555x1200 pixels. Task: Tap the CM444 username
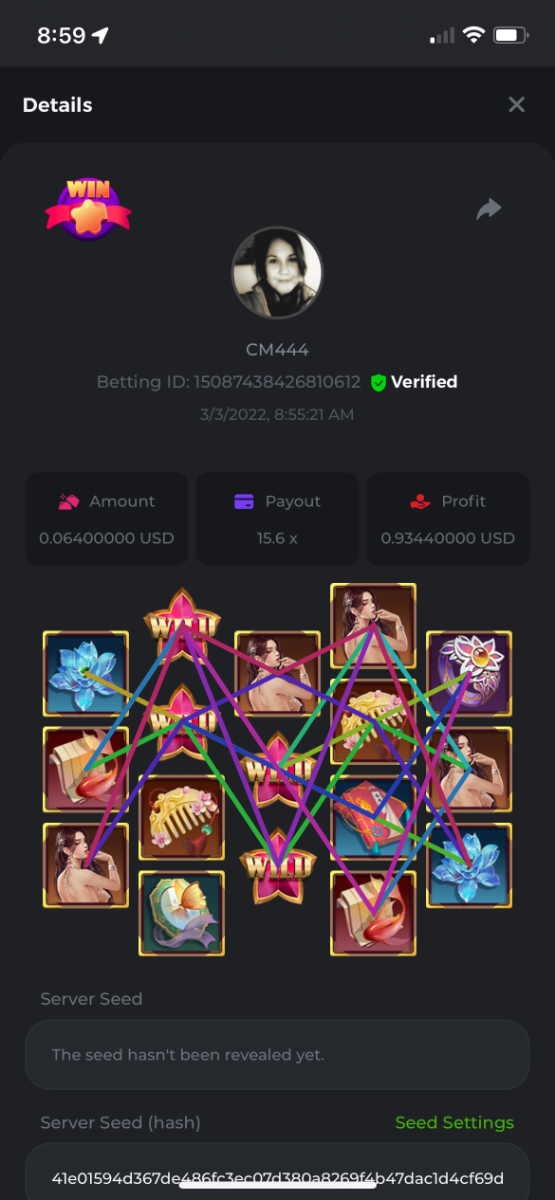[277, 349]
